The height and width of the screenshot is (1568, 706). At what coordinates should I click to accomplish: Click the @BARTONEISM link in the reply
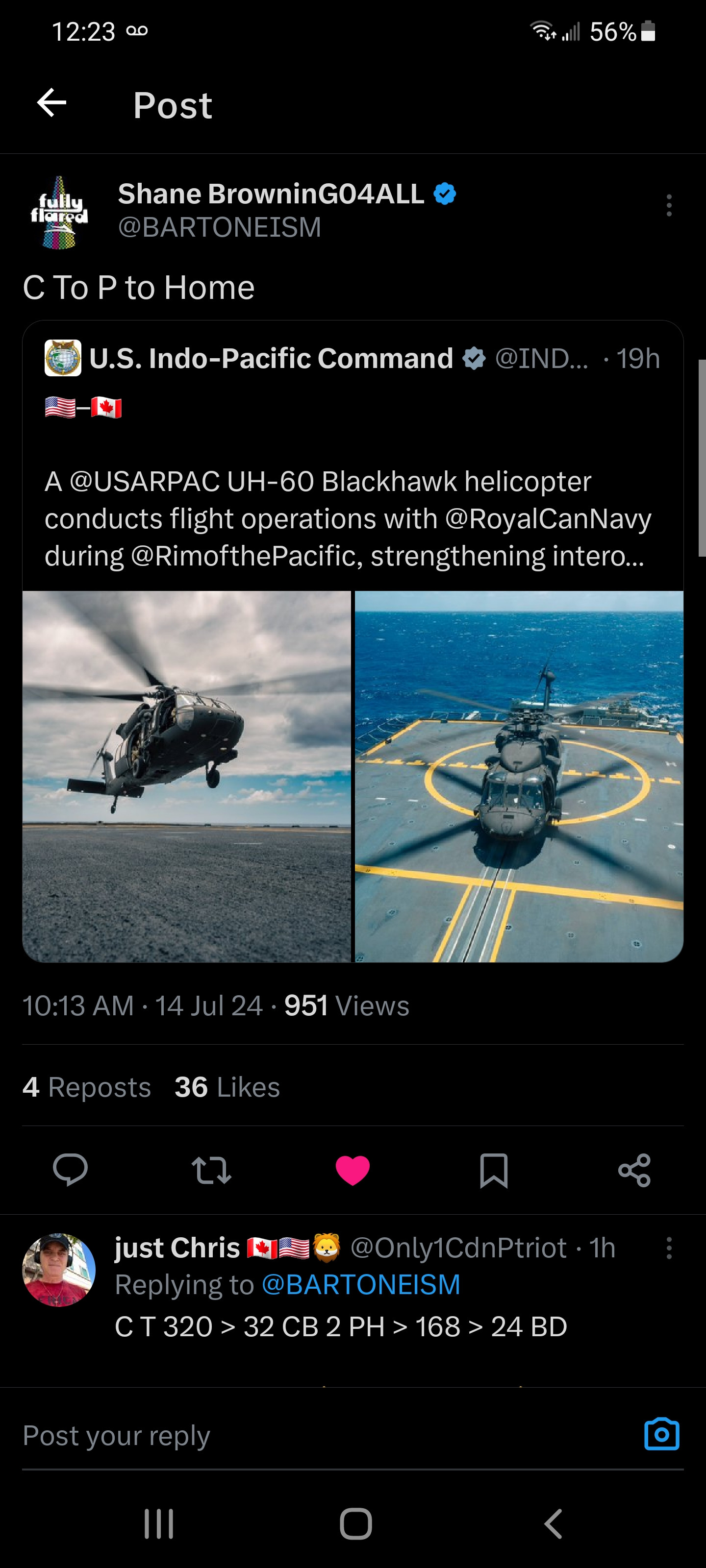[361, 1285]
